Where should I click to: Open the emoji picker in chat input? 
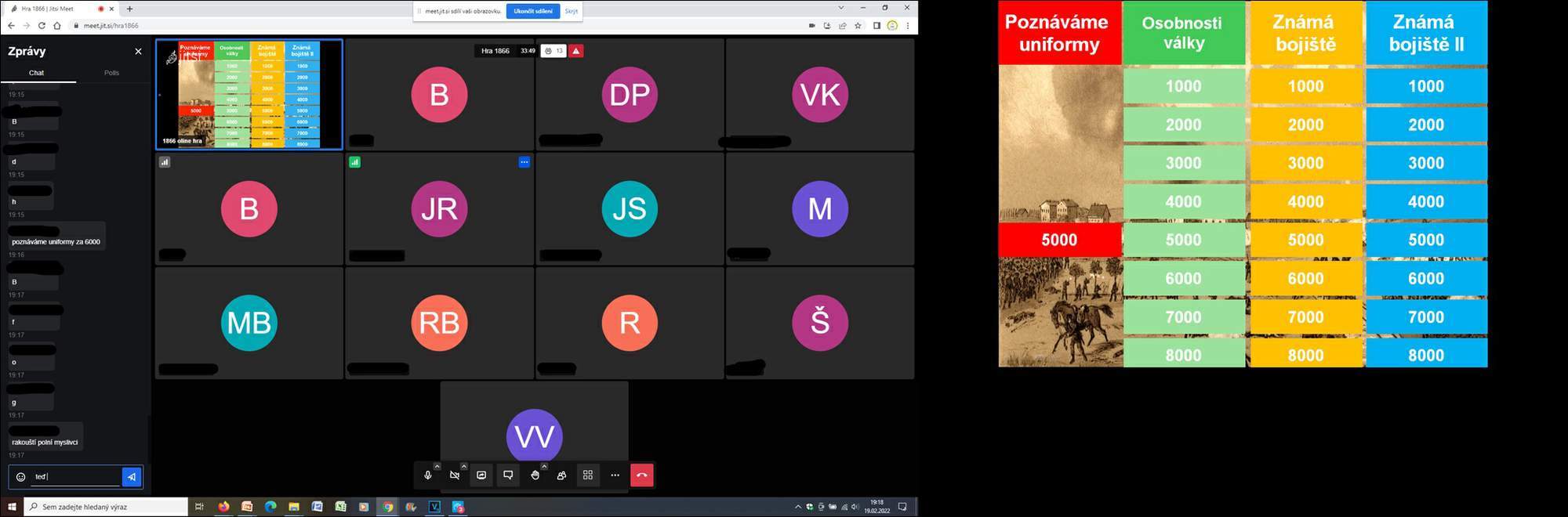pyautogui.click(x=21, y=476)
